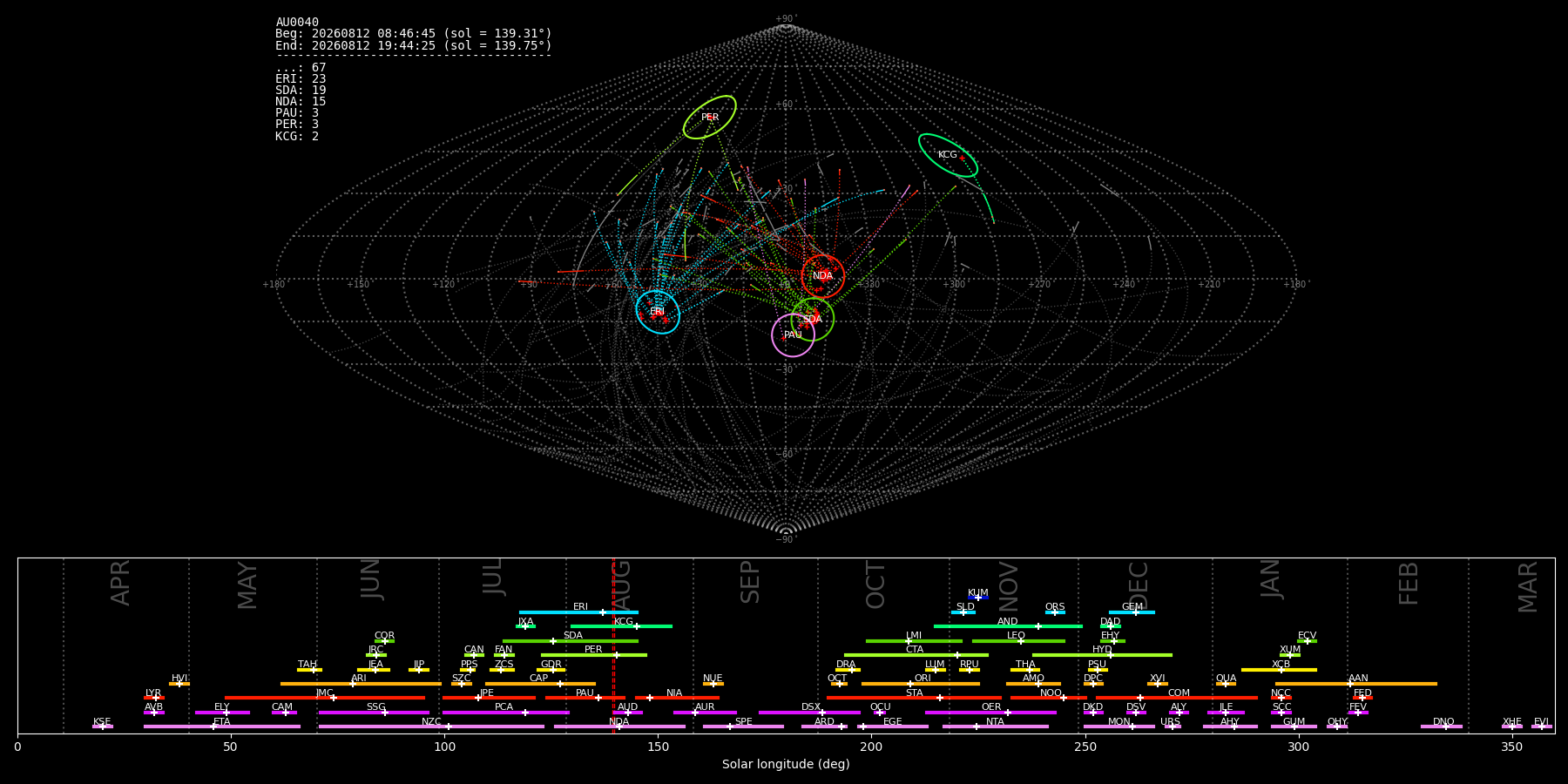Click the PER shower bar in the timeline
The image size is (1568, 784).
pyautogui.click(x=594, y=655)
